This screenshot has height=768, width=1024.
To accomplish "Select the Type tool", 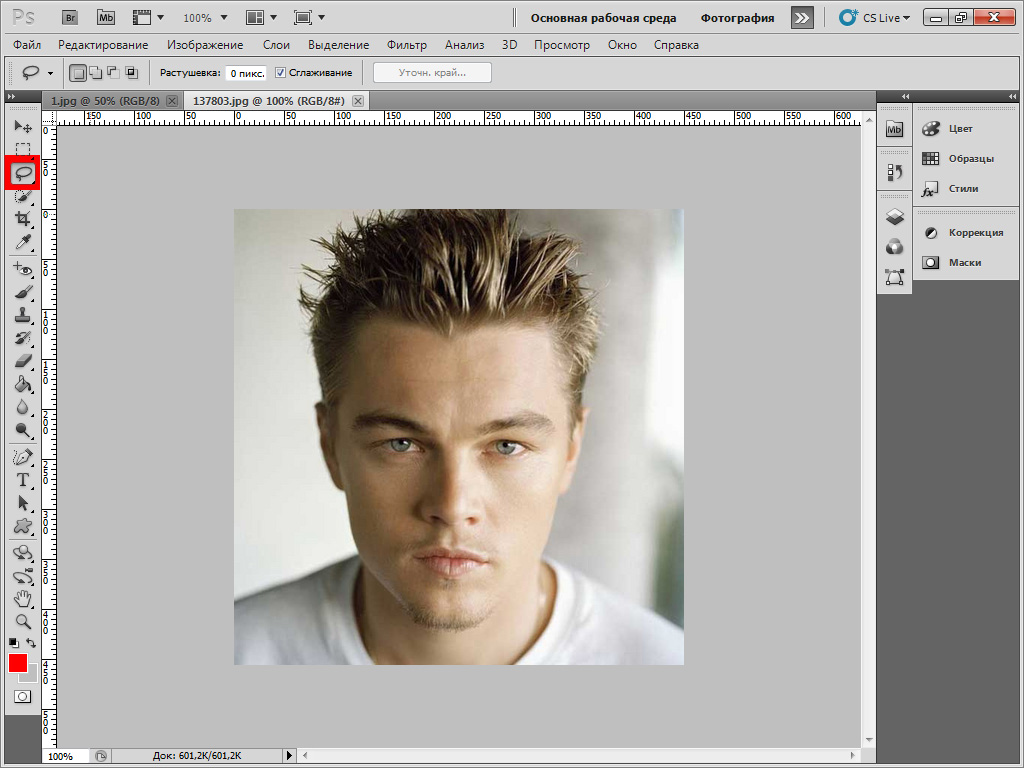I will (23, 480).
